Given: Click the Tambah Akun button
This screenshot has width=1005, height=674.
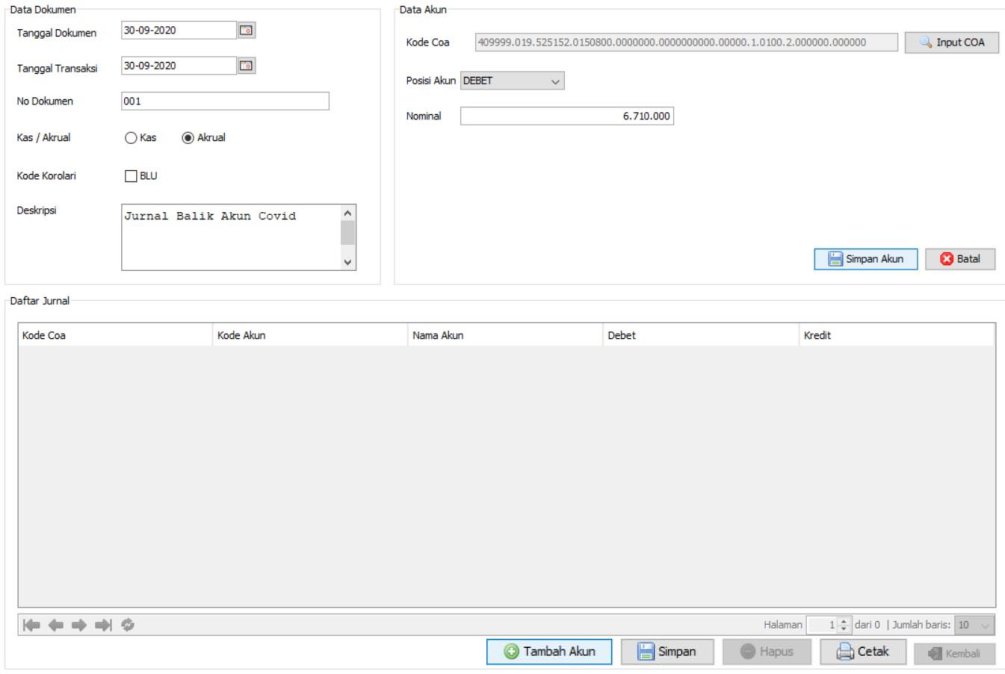Looking at the screenshot, I should [x=549, y=652].
